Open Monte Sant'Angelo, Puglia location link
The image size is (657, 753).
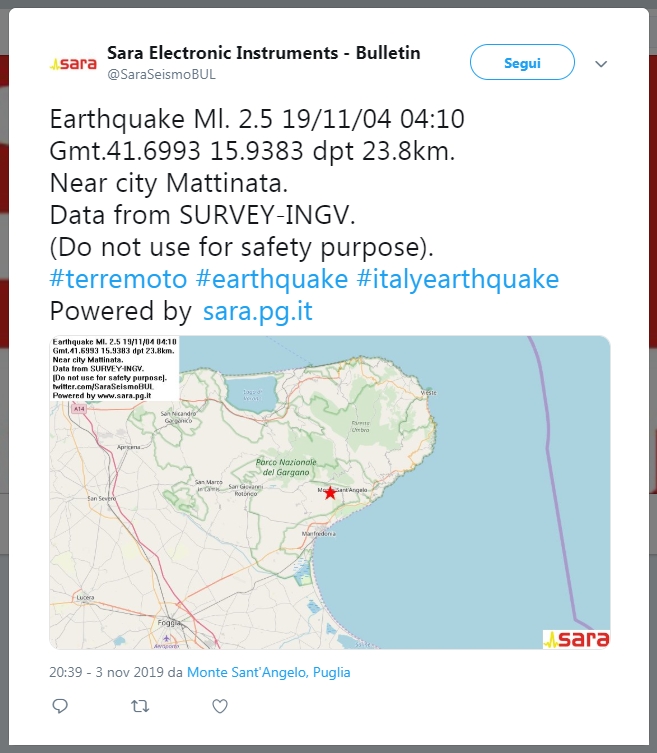click(x=268, y=672)
